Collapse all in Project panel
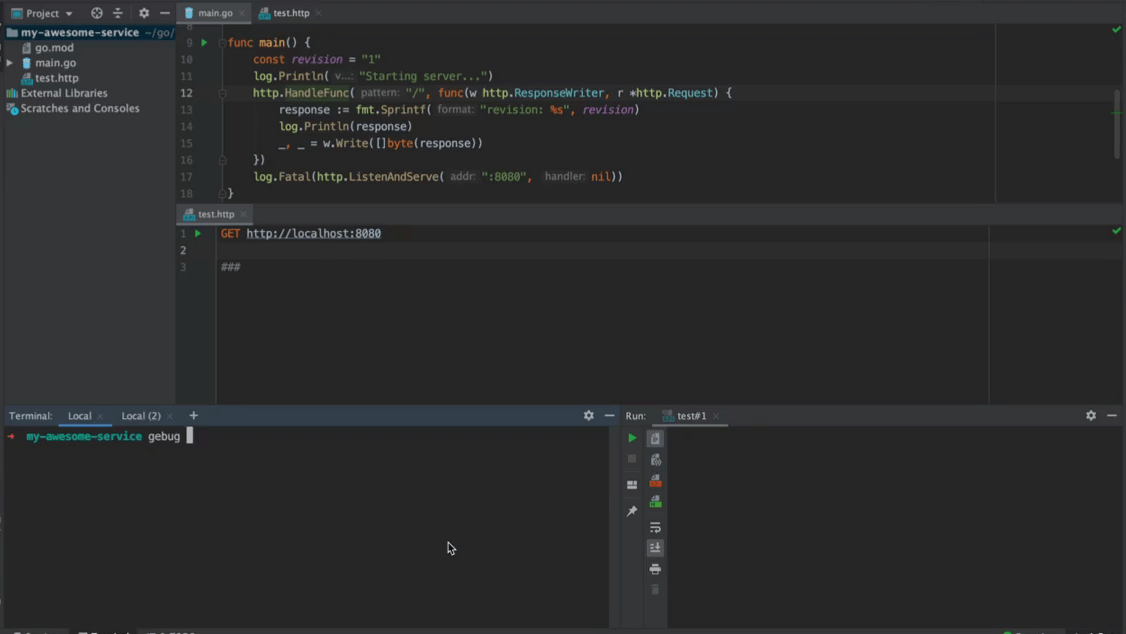Image resolution: width=1126 pixels, height=634 pixels. [x=118, y=13]
